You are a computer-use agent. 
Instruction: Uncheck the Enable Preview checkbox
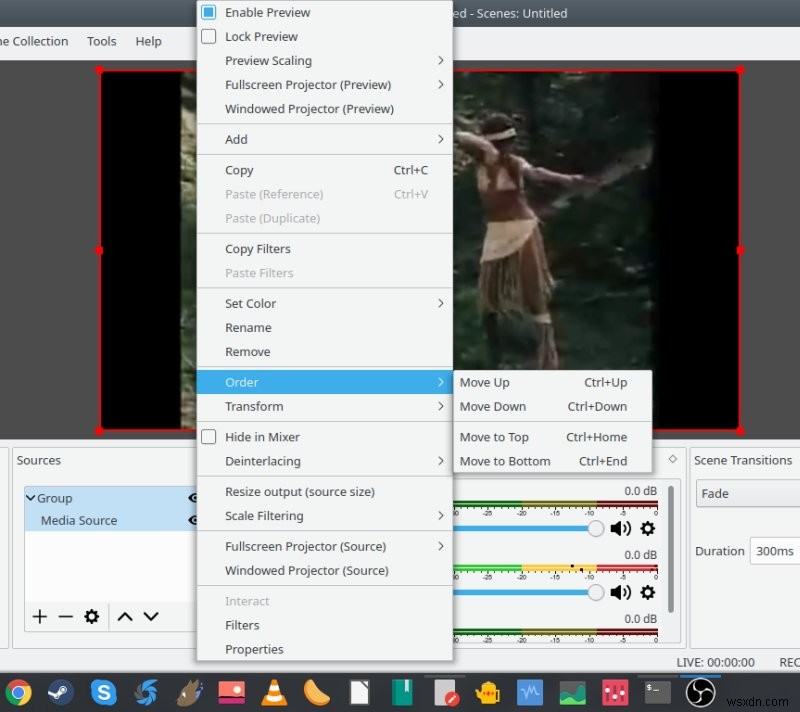pos(209,12)
